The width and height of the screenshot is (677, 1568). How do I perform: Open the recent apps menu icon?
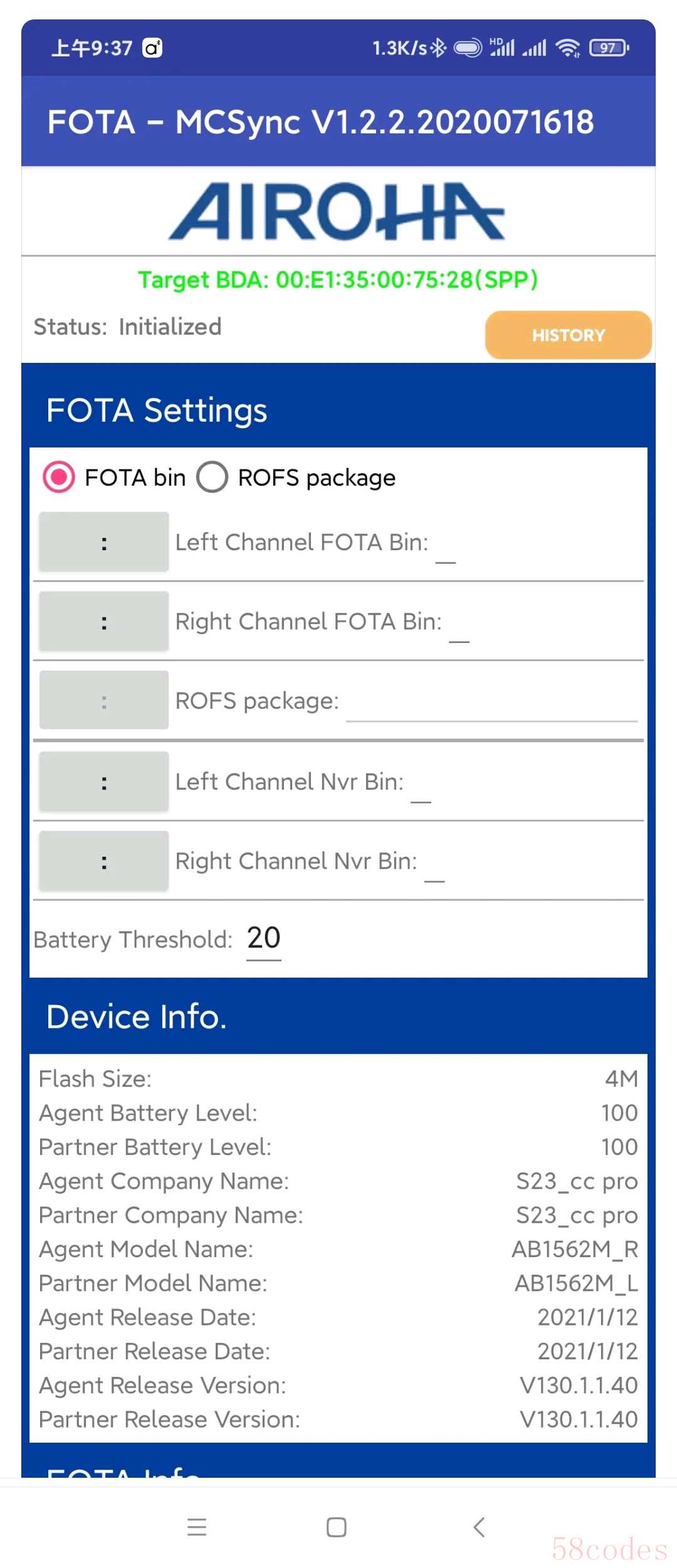[x=197, y=1527]
